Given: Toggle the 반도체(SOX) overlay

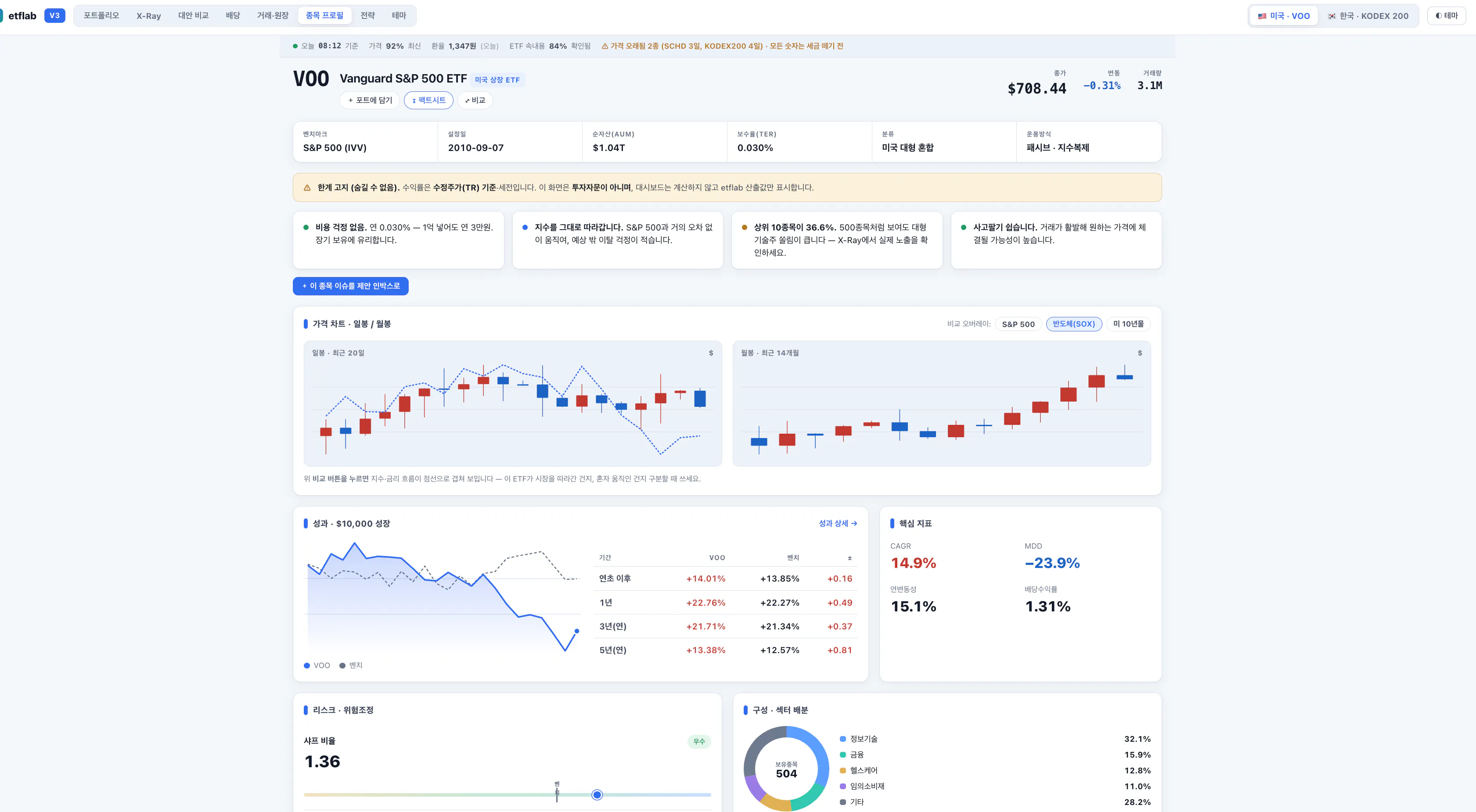Looking at the screenshot, I should 1073,324.
